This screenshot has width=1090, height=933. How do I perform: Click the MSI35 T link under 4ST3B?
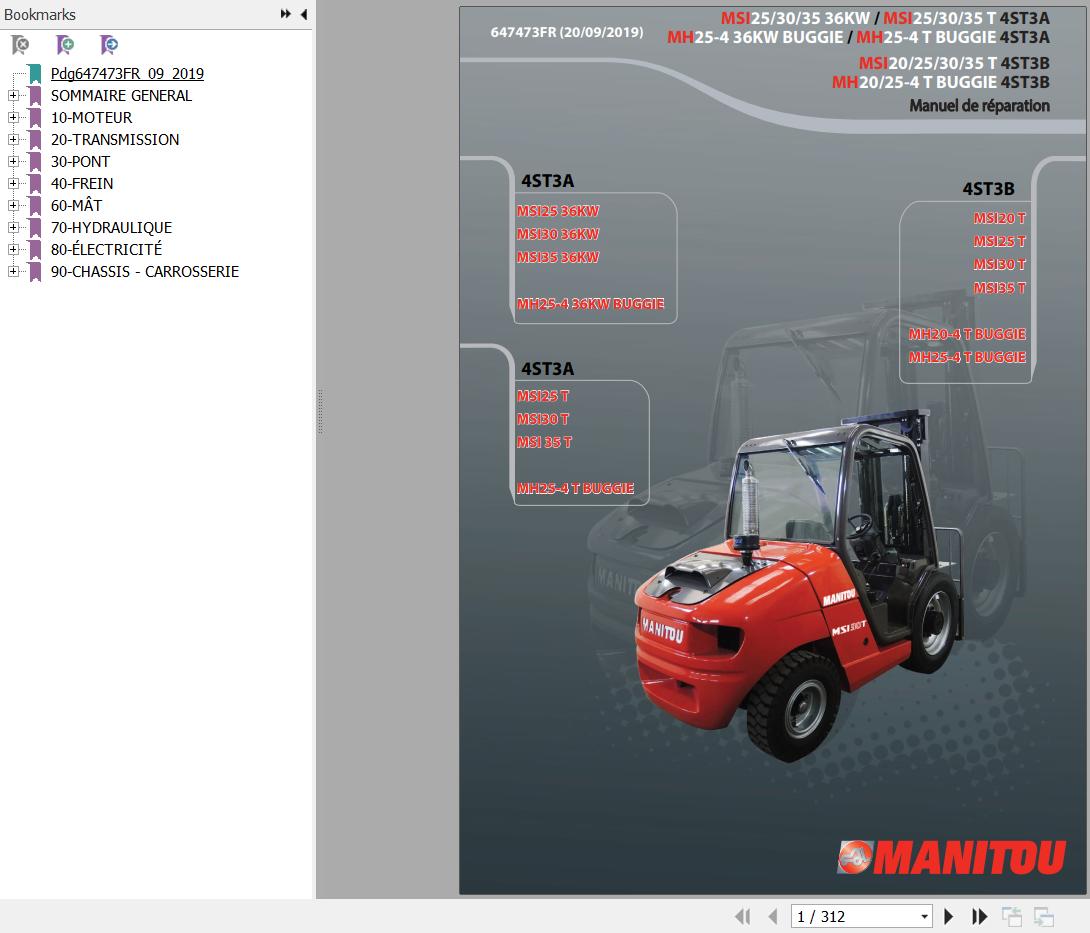[1000, 287]
